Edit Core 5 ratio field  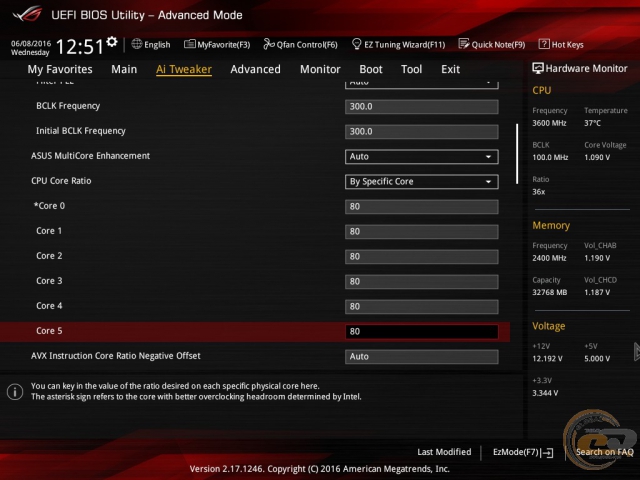click(422, 331)
